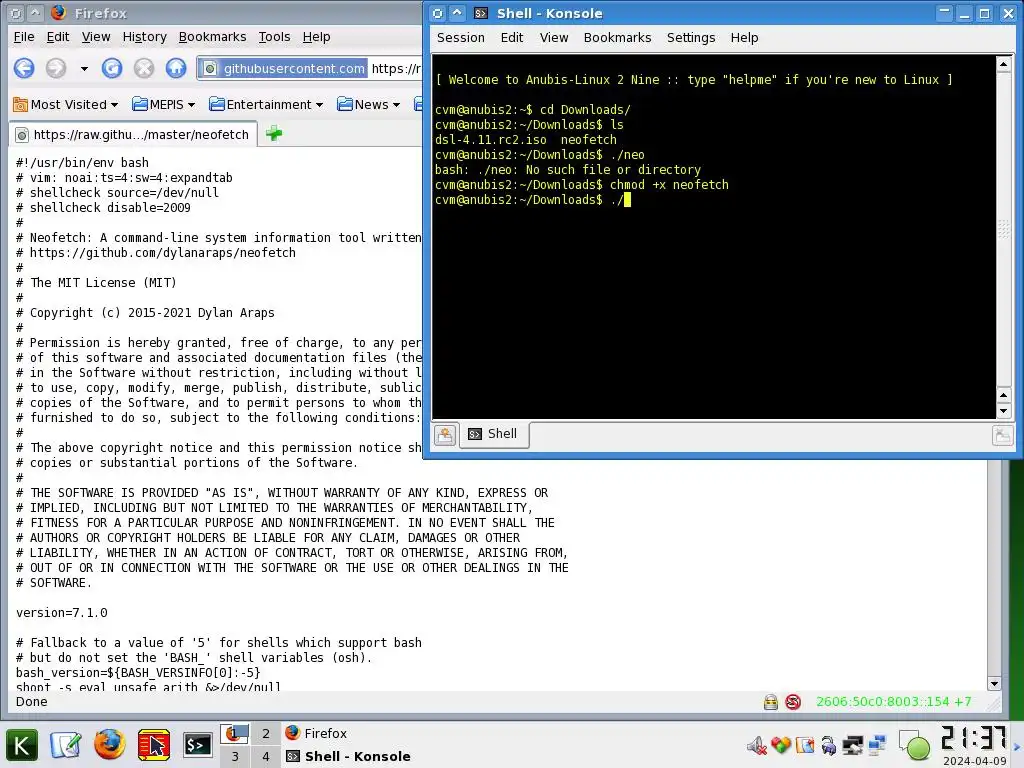Screen dimensions: 1024x768
Task: Click the clipboard tray icon (Klipper)
Action: click(x=805, y=745)
